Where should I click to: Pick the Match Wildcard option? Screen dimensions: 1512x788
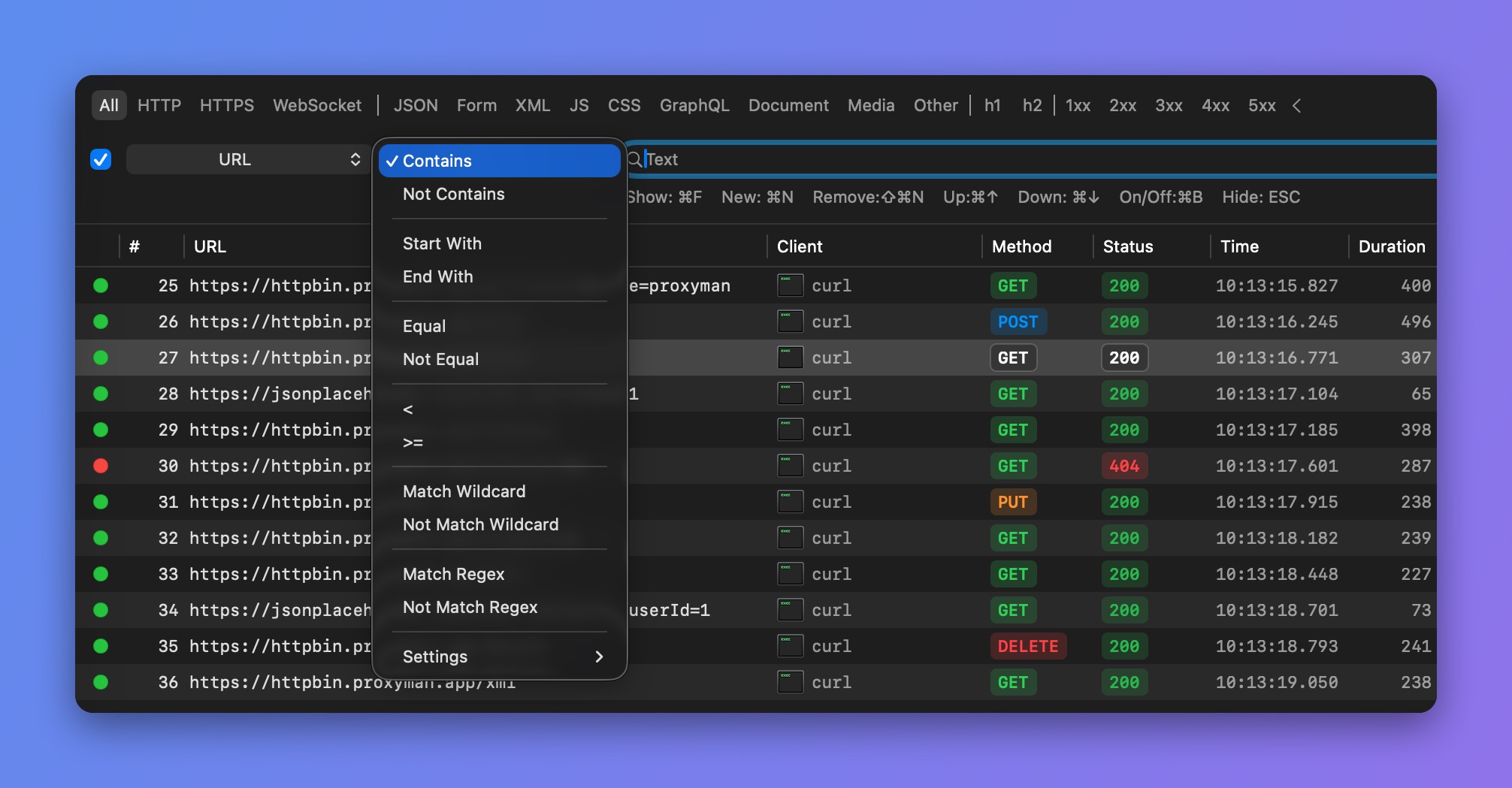500,491
